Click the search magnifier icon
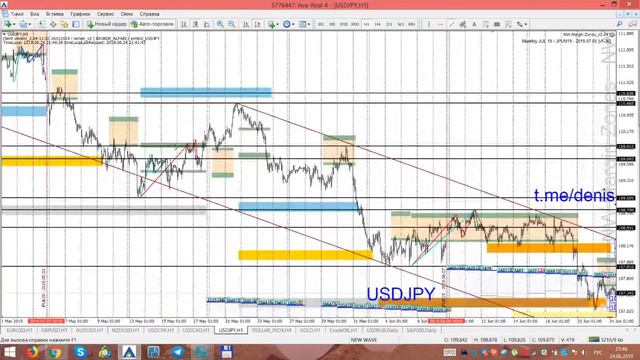Image resolution: width=640 pixels, height=360 pixels. coord(620,24)
